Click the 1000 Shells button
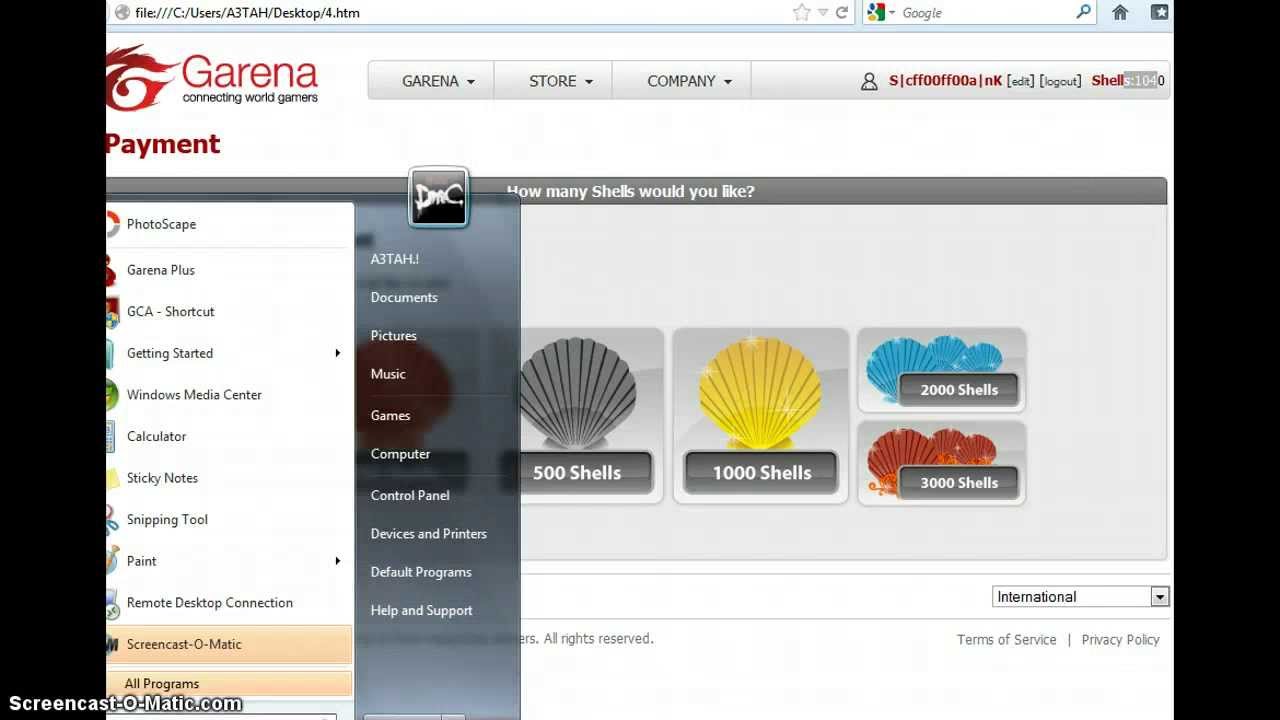The height and width of the screenshot is (720, 1280). coord(761,473)
